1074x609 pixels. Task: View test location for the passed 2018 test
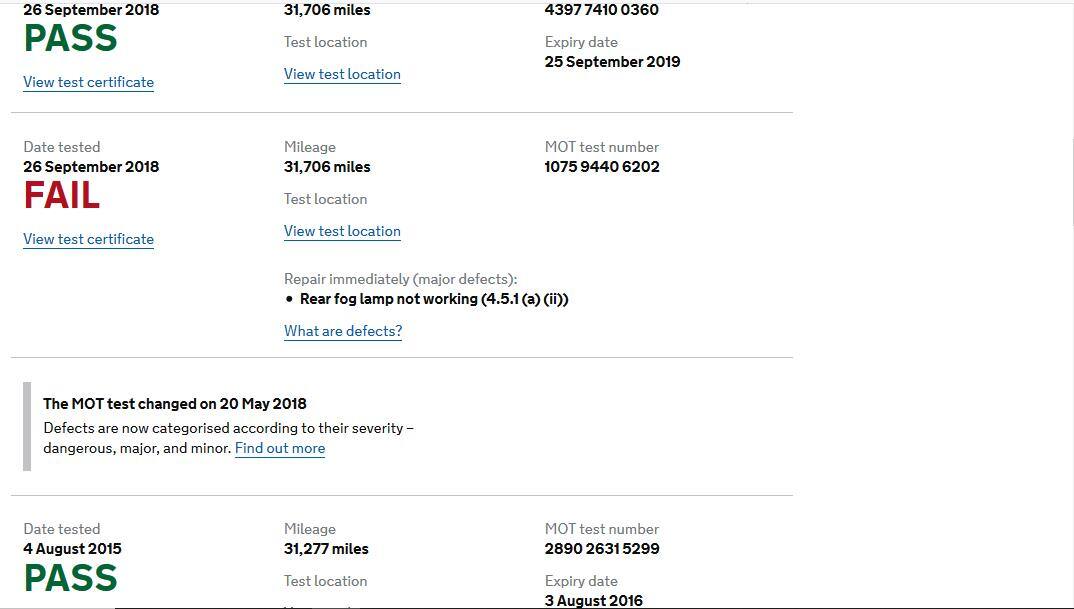tap(342, 74)
